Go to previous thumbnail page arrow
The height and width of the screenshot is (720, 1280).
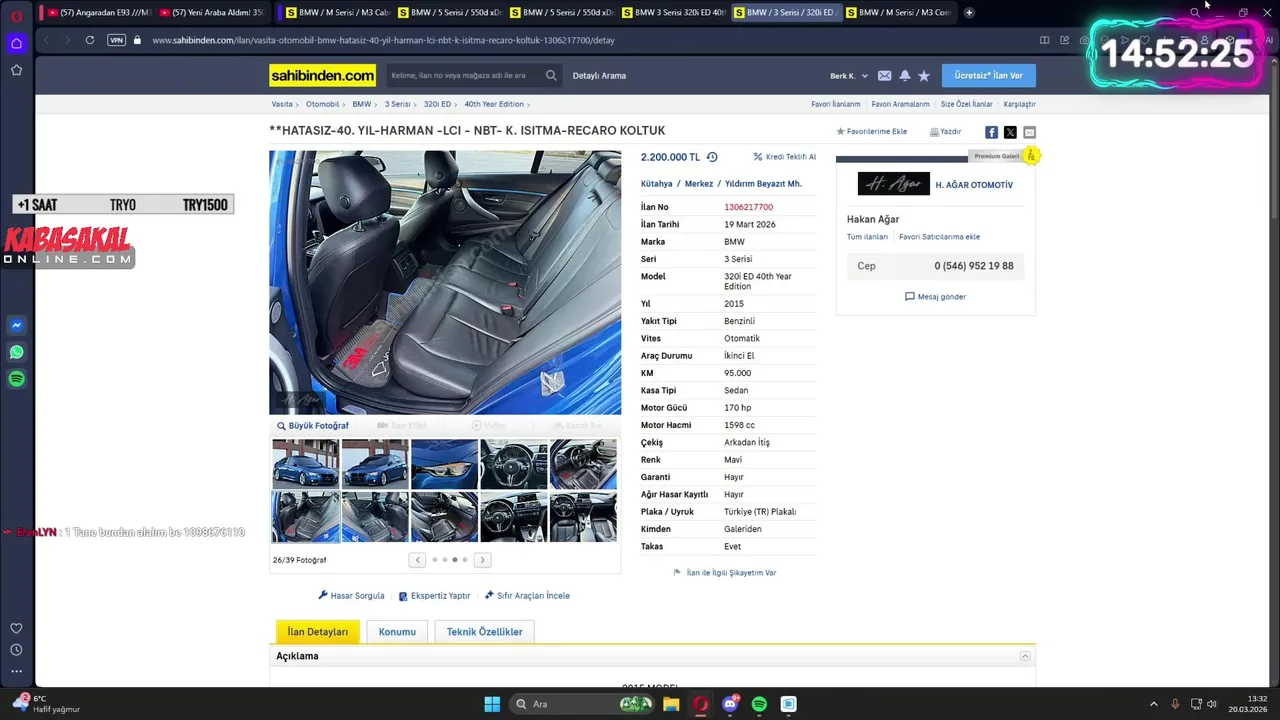pyautogui.click(x=417, y=560)
